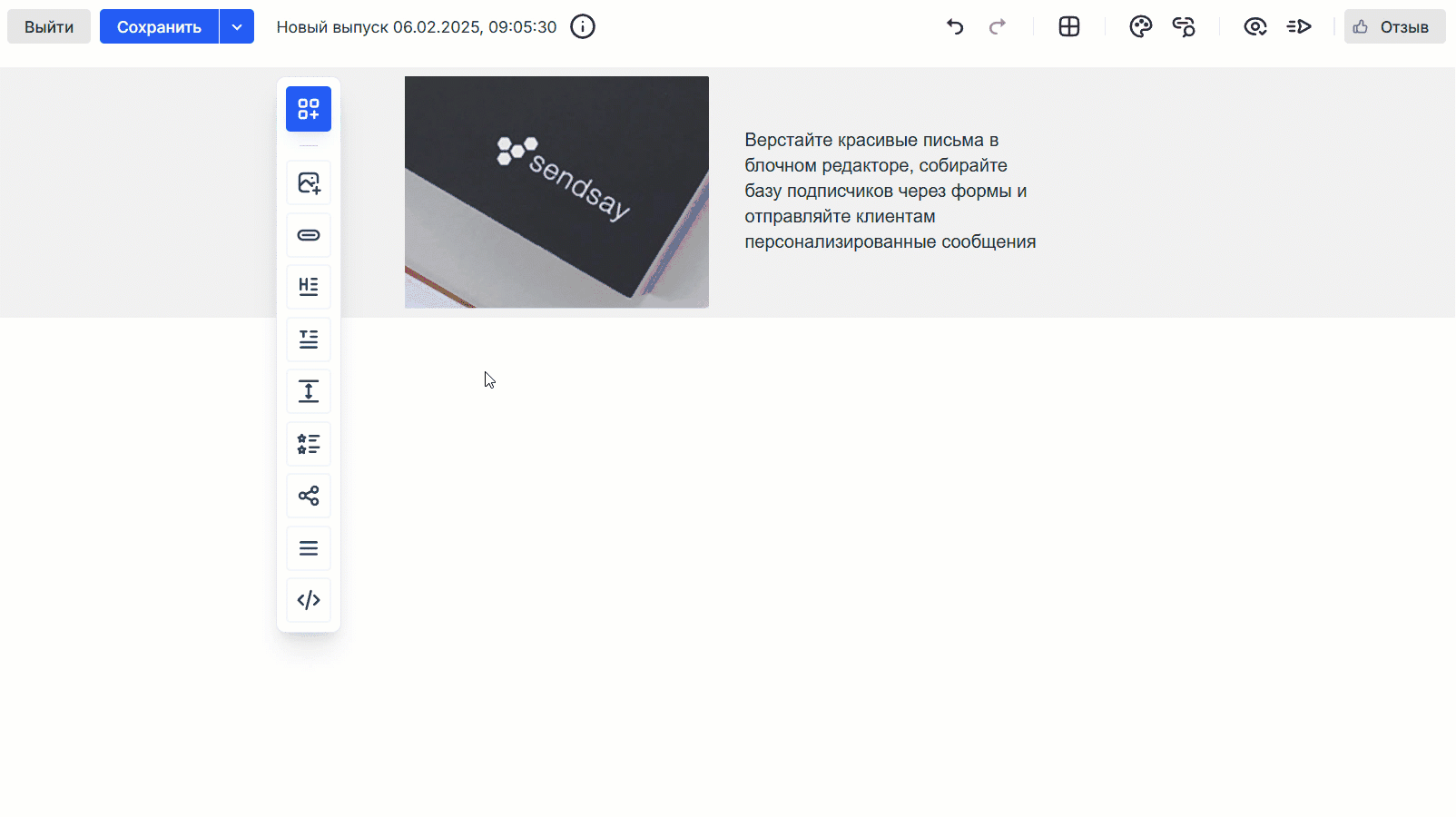Image resolution: width=1456 pixels, height=817 pixels.
Task: Insert an HTML code block
Action: tap(309, 600)
